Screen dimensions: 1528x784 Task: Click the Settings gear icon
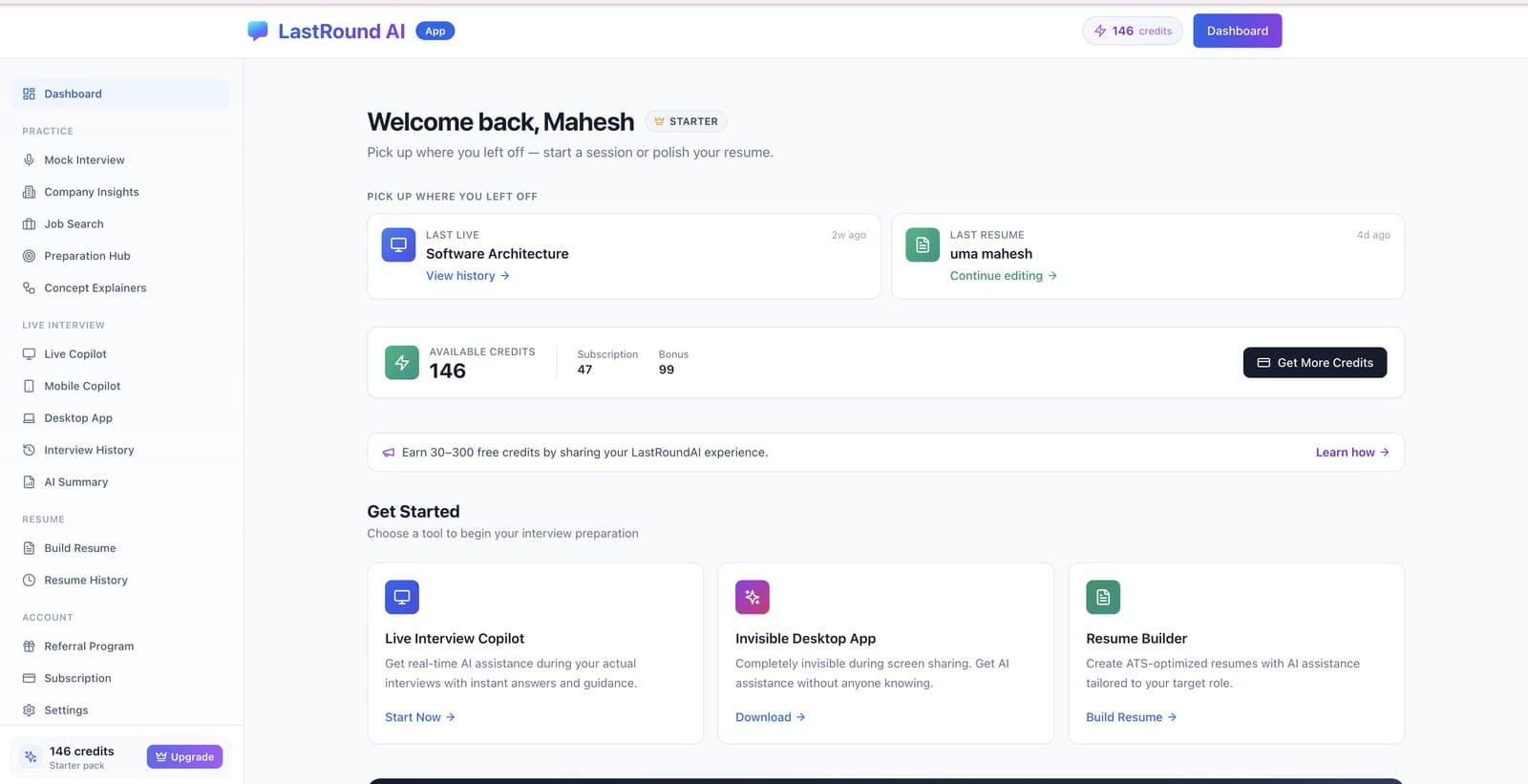click(x=29, y=710)
